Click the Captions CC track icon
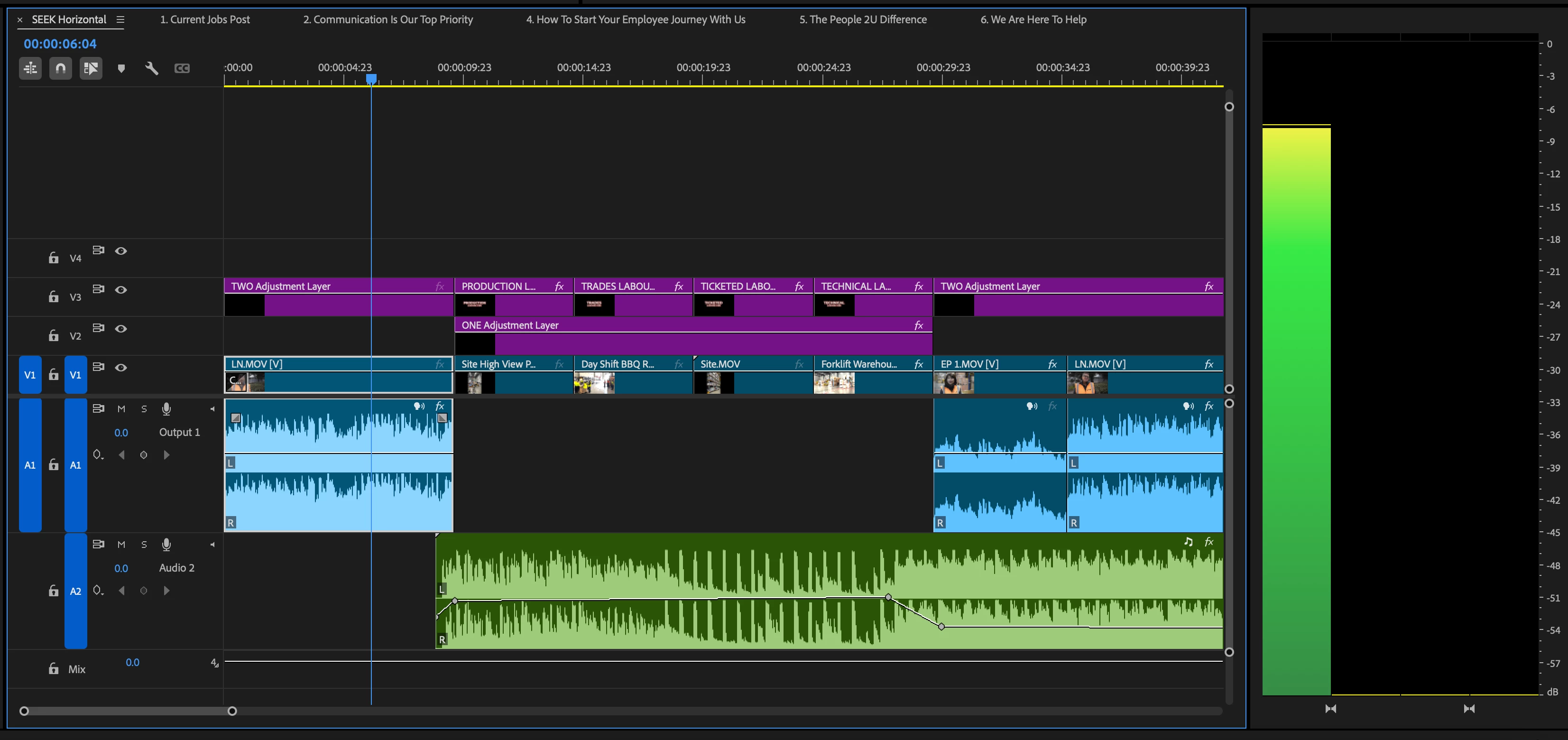1568x740 pixels. [x=182, y=68]
